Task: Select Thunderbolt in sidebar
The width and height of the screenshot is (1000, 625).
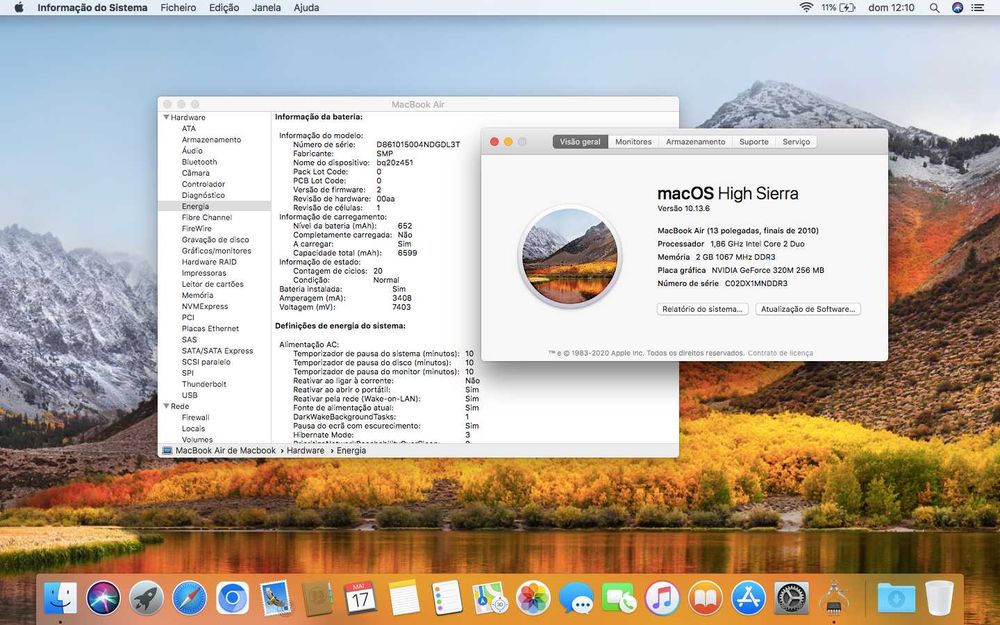Action: click(204, 384)
